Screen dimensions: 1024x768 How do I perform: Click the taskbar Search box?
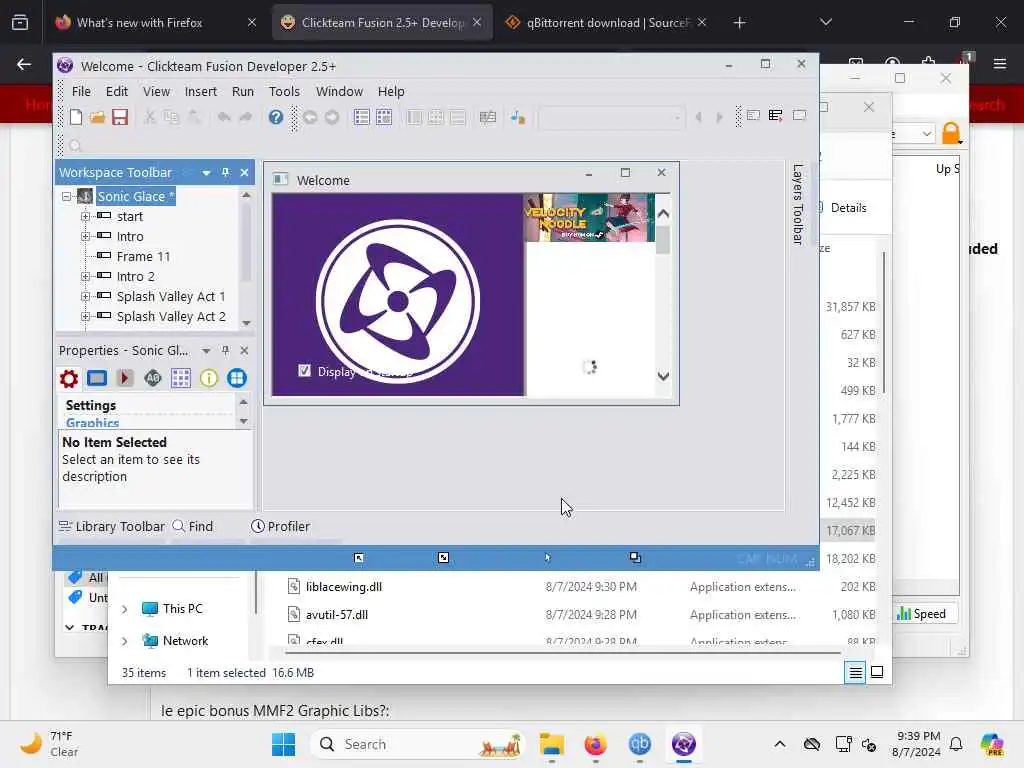pyautogui.click(x=418, y=744)
